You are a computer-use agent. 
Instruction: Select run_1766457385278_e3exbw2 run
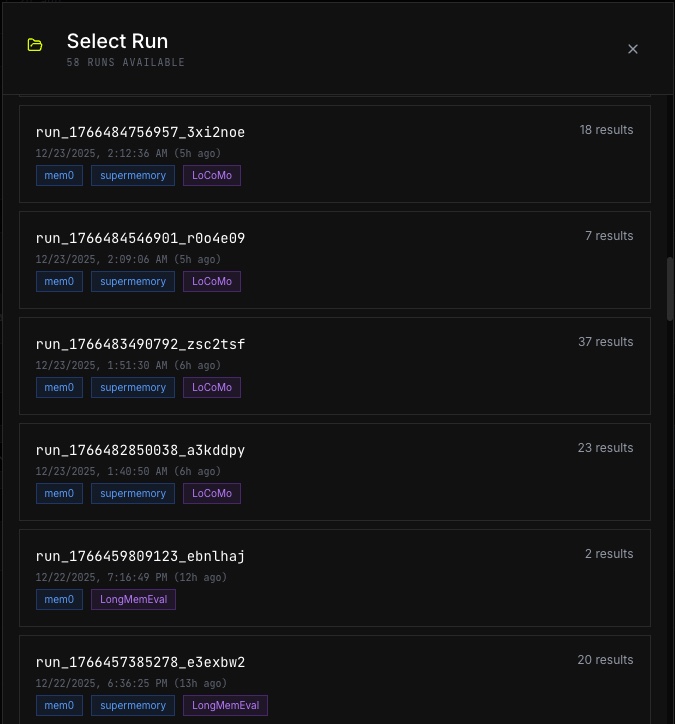pyautogui.click(x=335, y=680)
